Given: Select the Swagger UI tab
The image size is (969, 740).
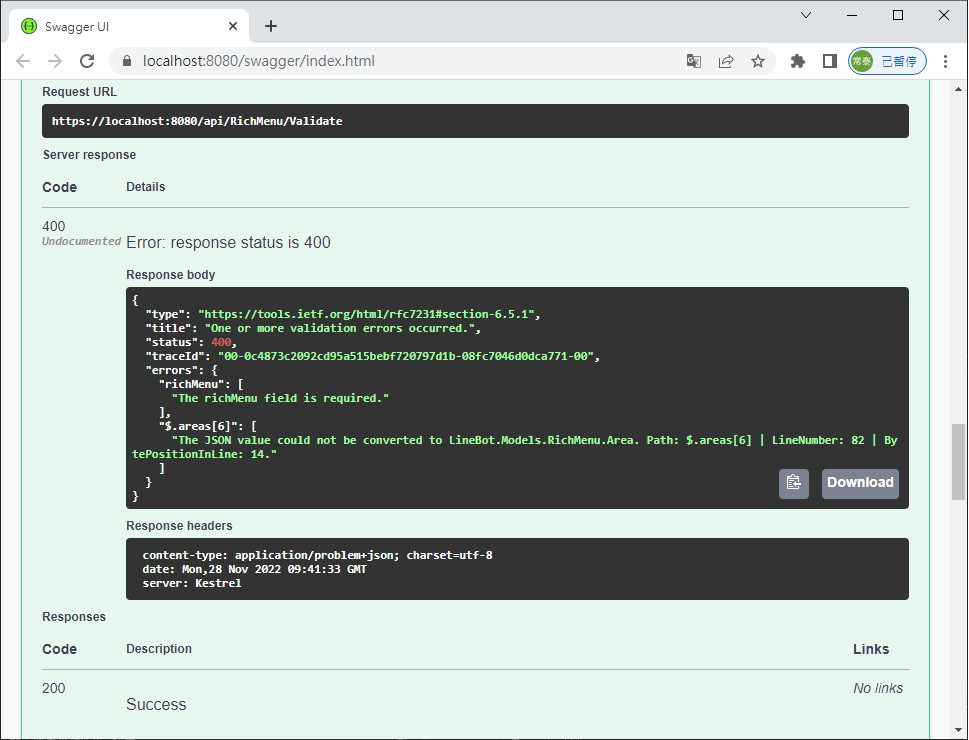Looking at the screenshot, I should click(x=129, y=27).
